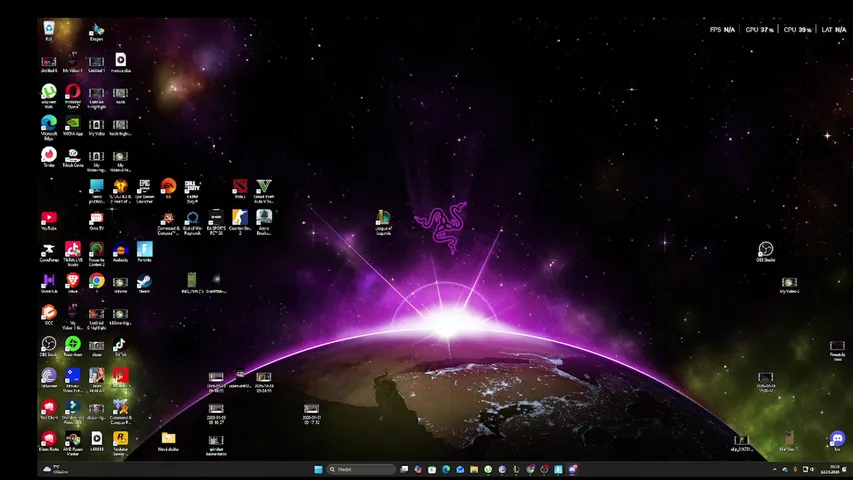This screenshot has height=480, width=853.
Task: Open the weather widget on taskbar
Action: click(x=55, y=469)
